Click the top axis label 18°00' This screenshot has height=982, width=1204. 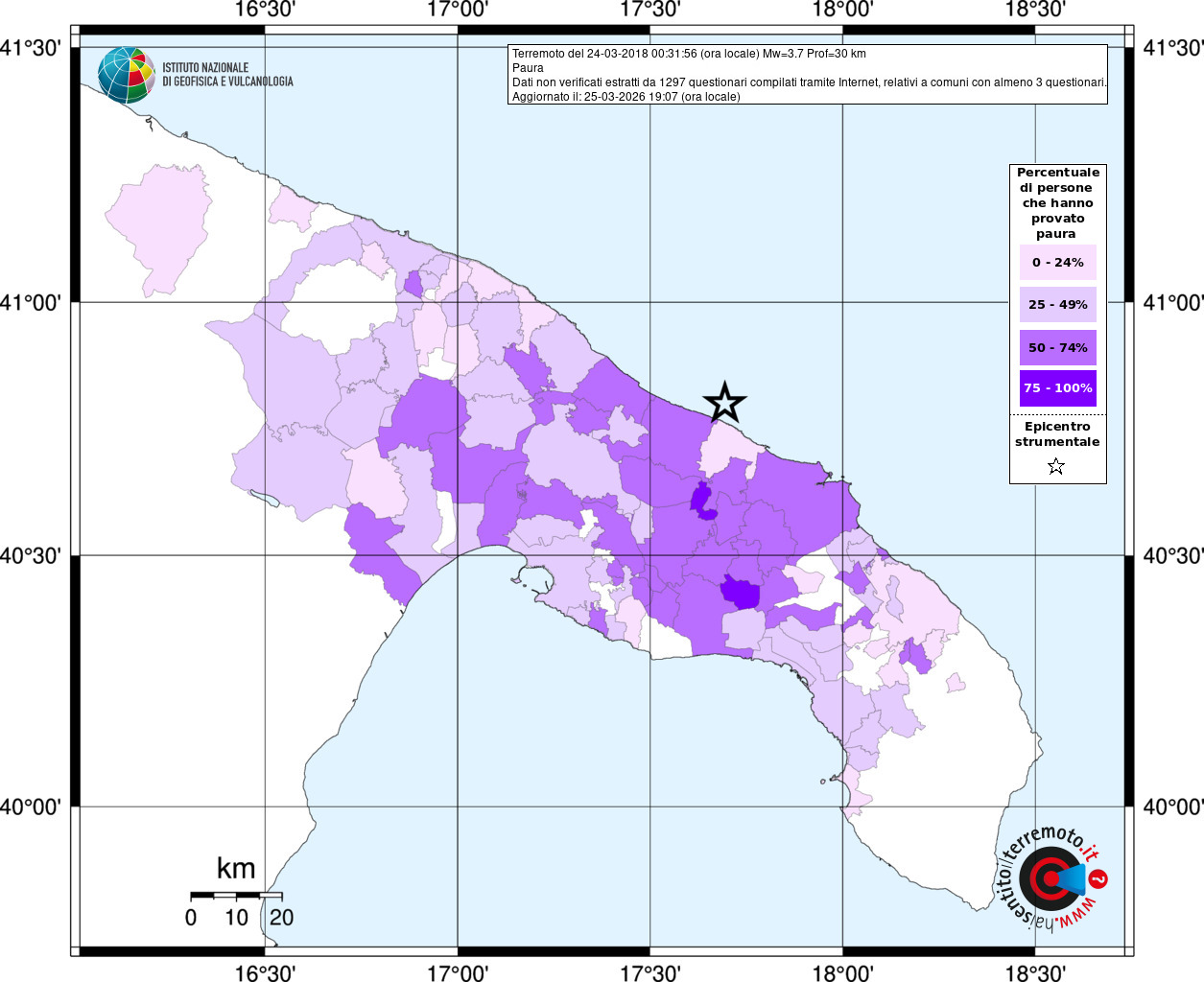tap(842, 10)
